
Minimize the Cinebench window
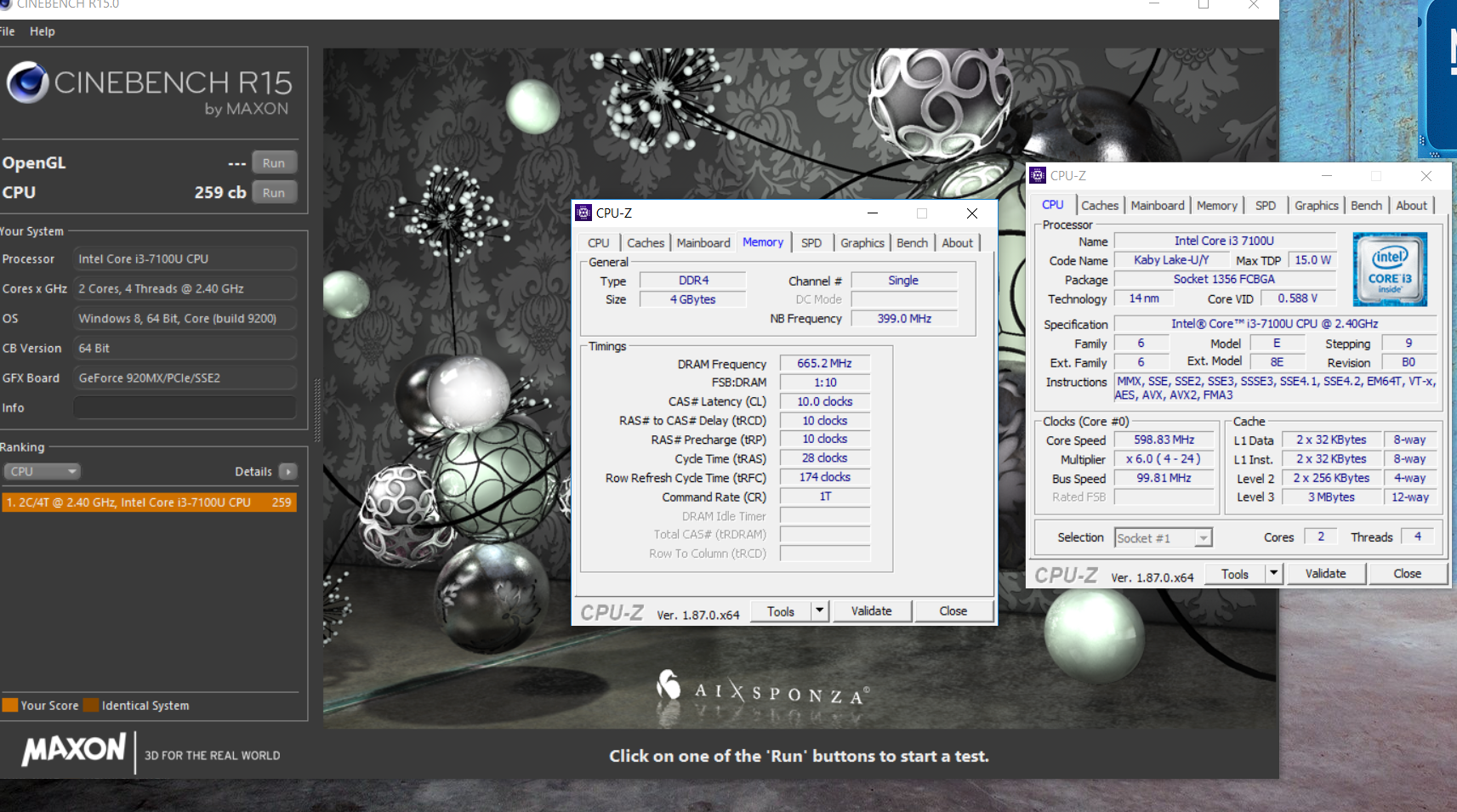click(x=1154, y=4)
